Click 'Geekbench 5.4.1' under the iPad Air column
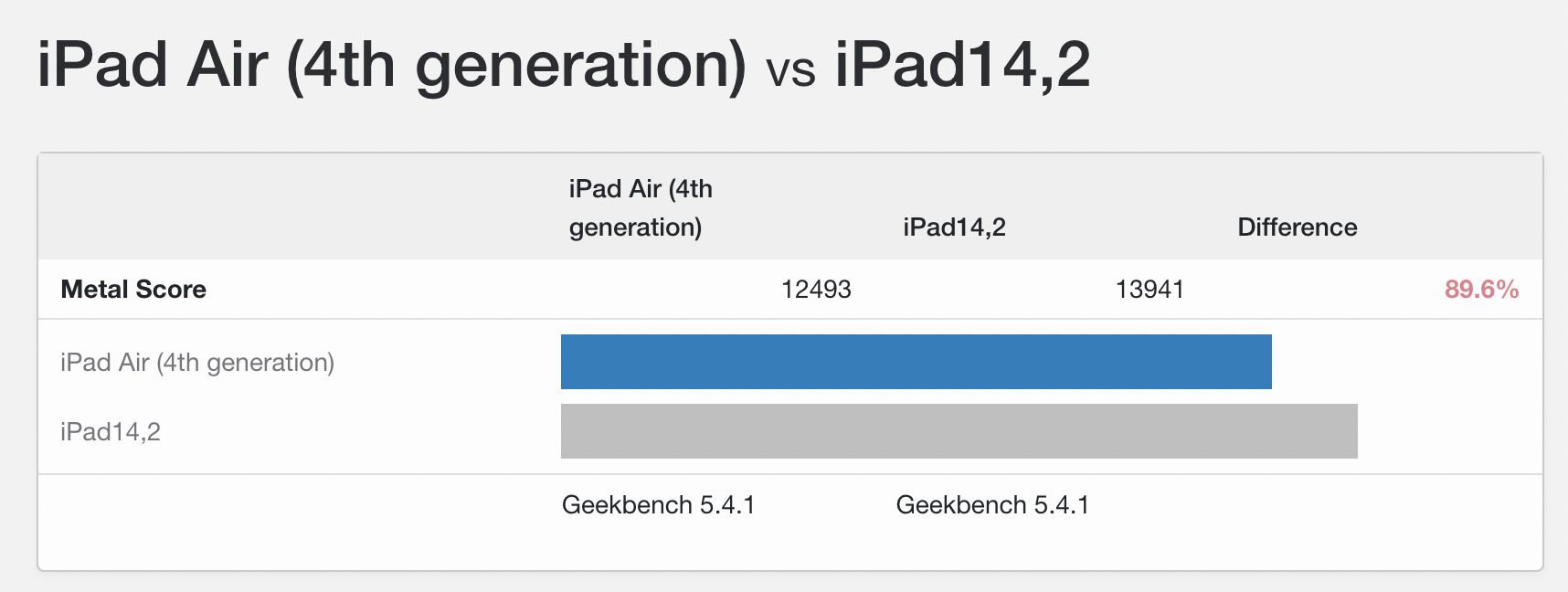1568x592 pixels. coord(658,505)
